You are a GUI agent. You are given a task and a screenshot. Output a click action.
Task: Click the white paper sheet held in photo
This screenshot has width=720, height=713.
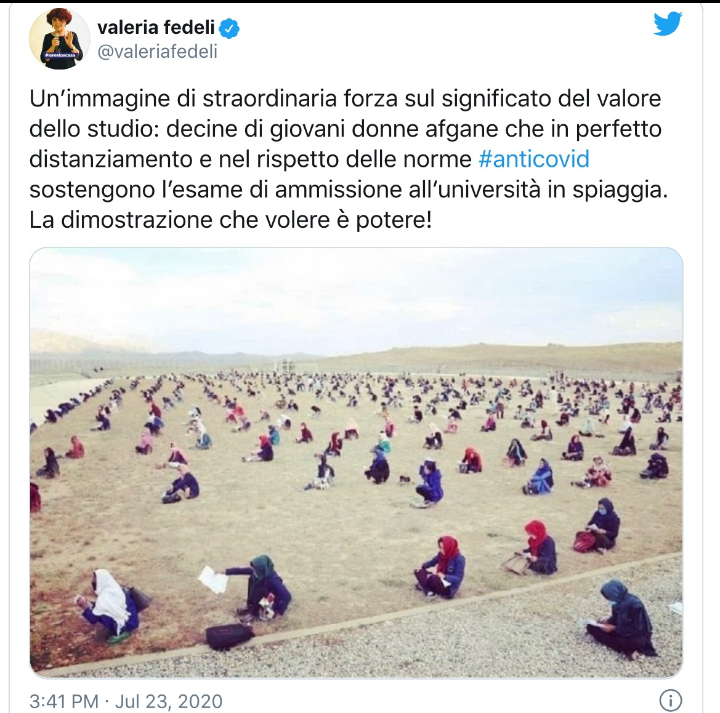coord(213,579)
